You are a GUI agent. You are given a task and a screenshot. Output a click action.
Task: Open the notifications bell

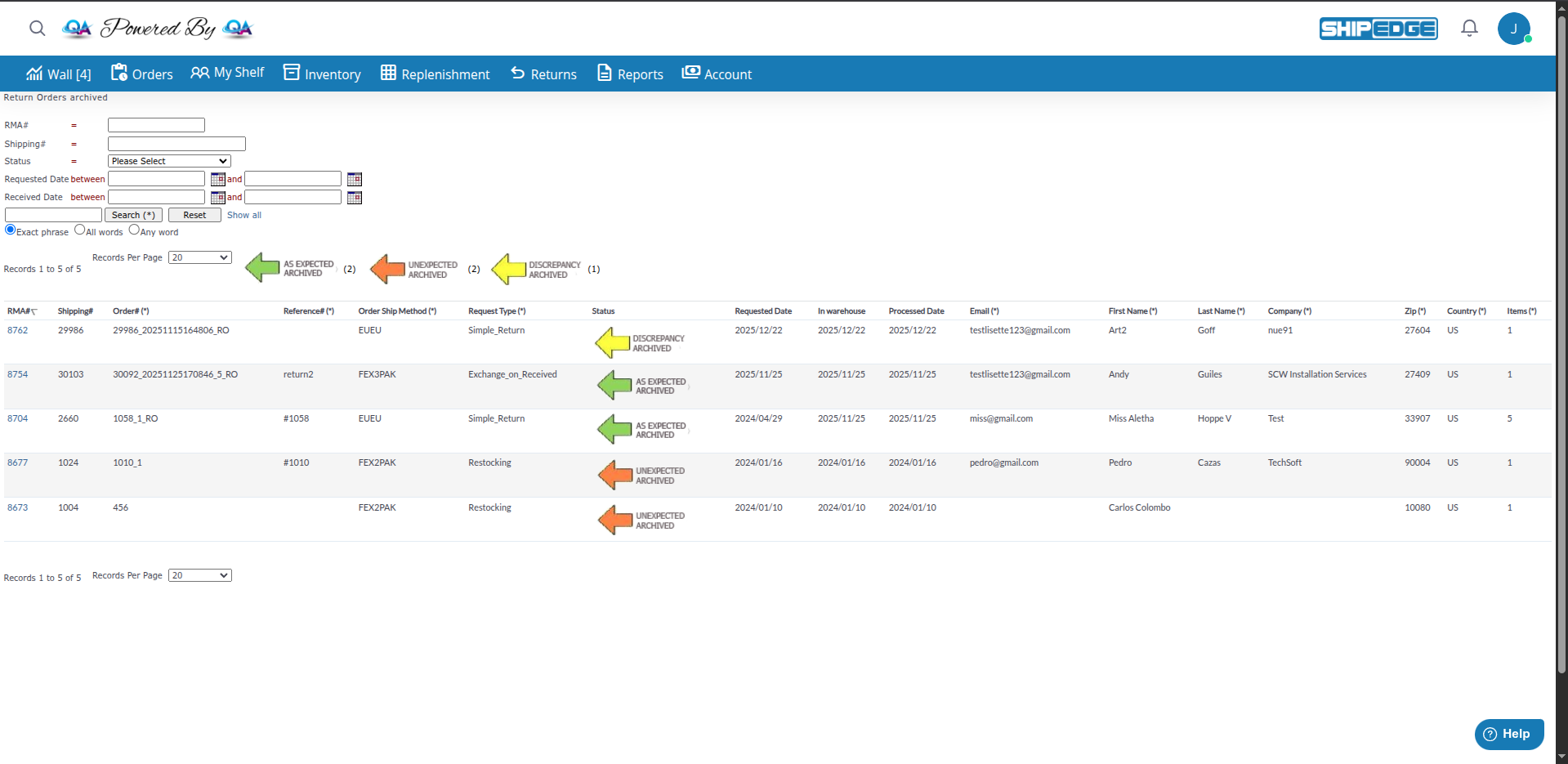[x=1469, y=29]
